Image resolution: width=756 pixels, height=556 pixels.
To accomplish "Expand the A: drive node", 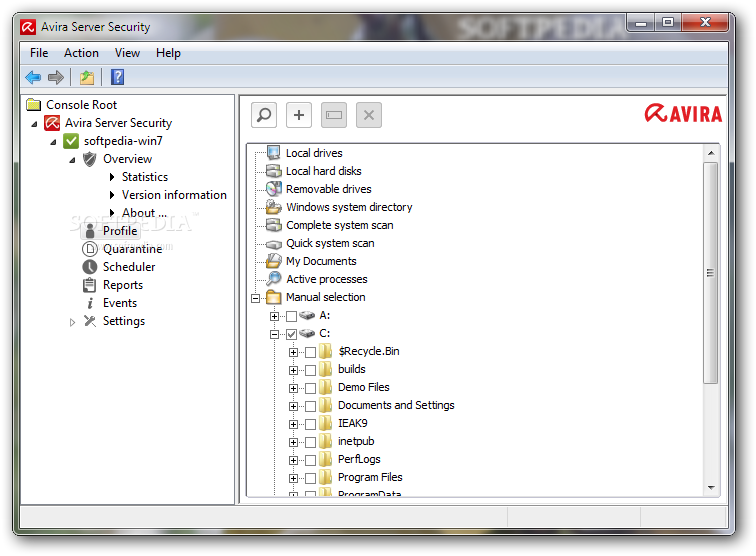I will 274,316.
